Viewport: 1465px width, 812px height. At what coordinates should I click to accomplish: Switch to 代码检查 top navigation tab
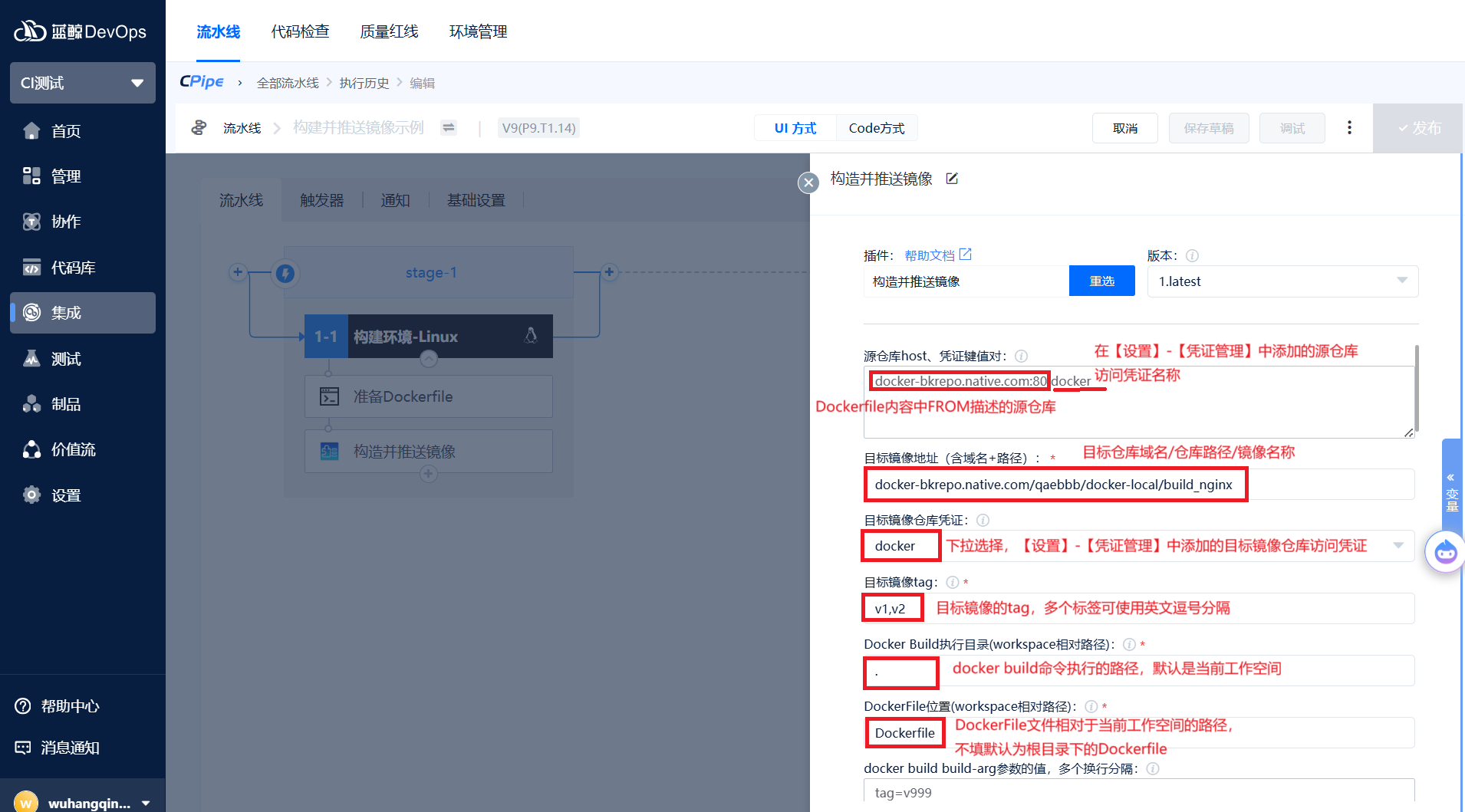(300, 31)
